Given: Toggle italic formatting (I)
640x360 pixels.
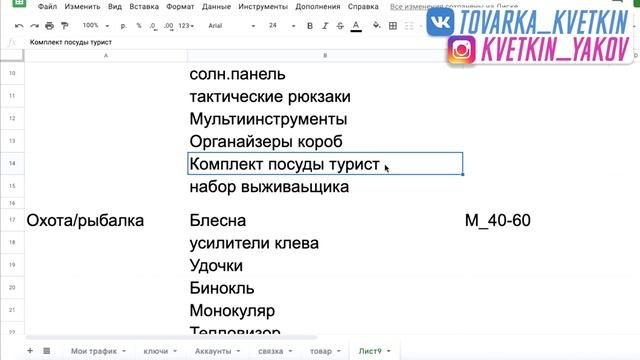Looking at the screenshot, I should pos(325,26).
